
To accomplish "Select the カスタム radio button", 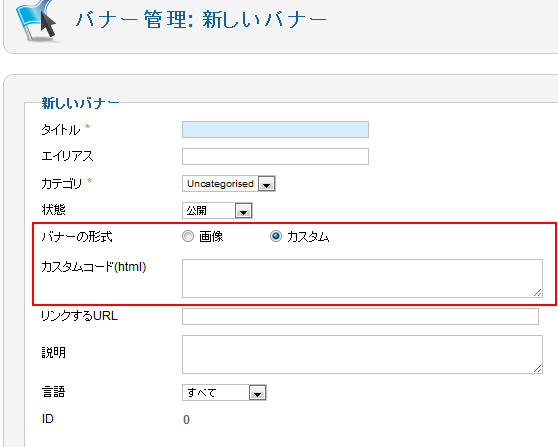I will [276, 236].
